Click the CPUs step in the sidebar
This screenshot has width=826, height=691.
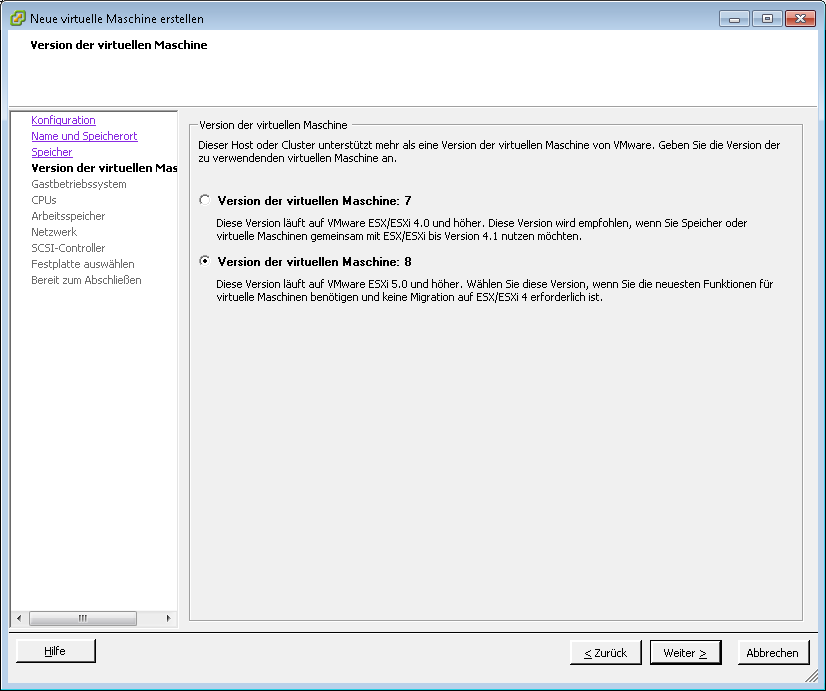[44, 200]
